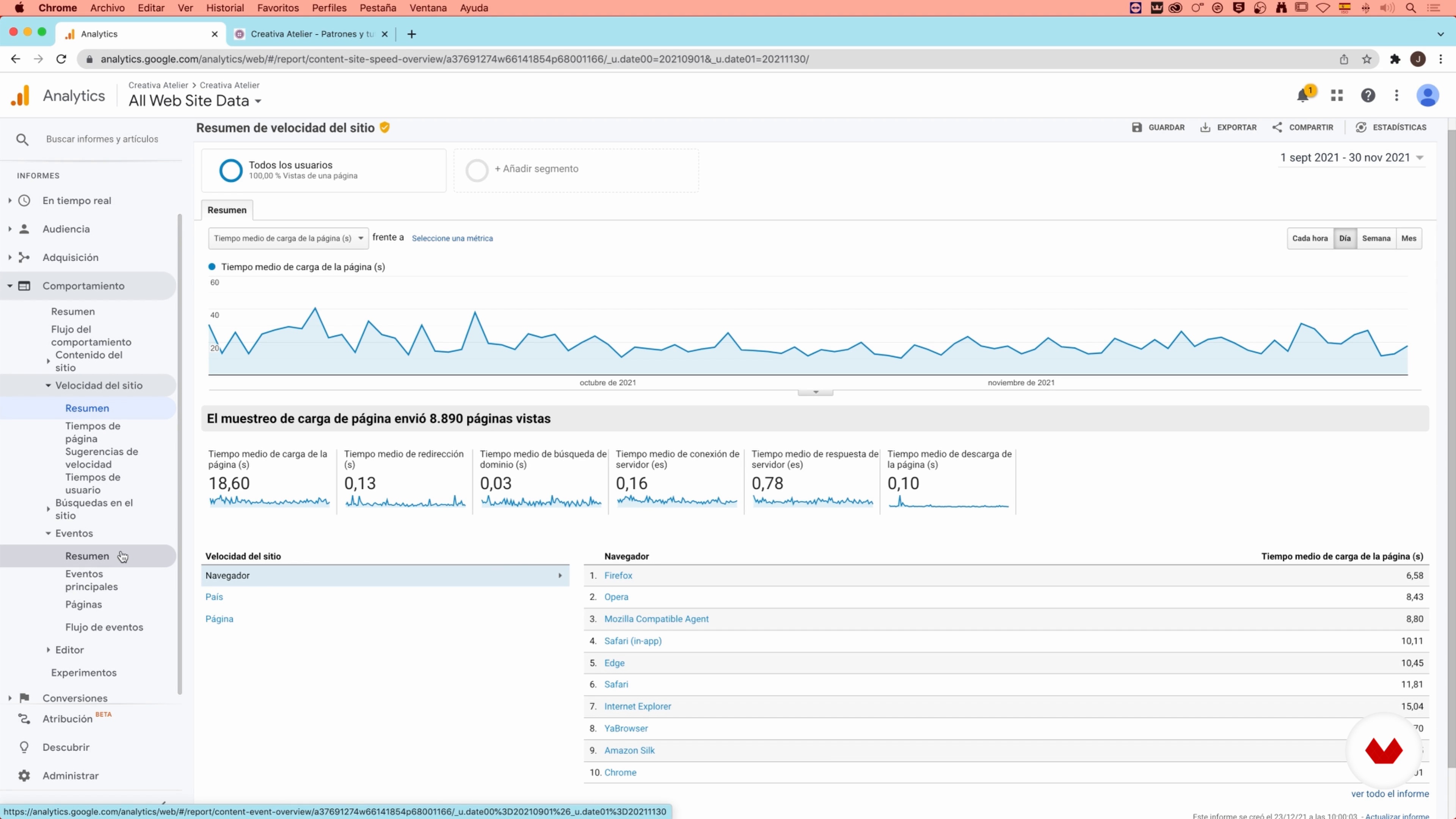Click the chart collapse handle below graph
This screenshot has height=819, width=1456.
[815, 392]
